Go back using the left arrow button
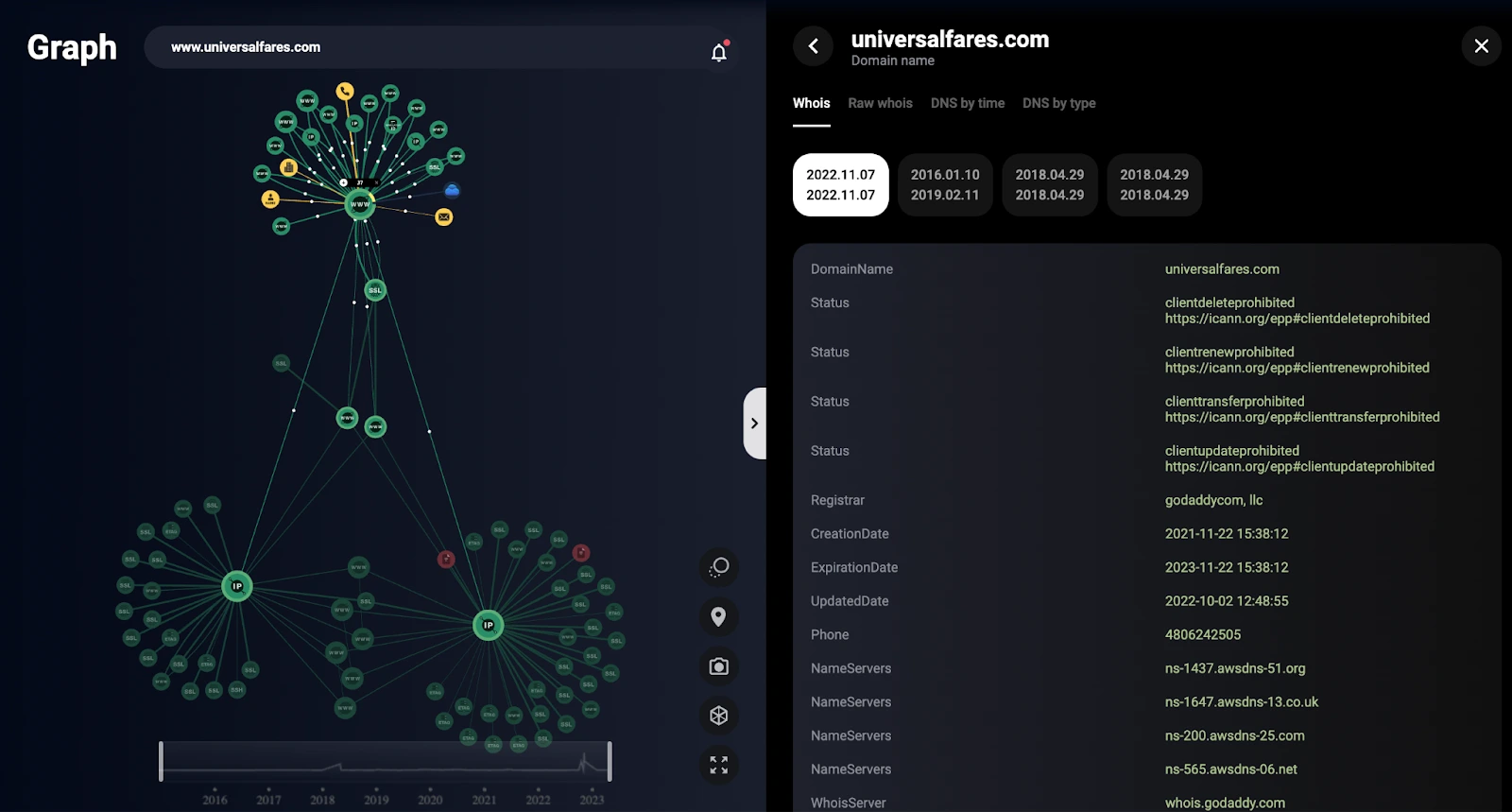The image size is (1512, 812). click(x=813, y=46)
